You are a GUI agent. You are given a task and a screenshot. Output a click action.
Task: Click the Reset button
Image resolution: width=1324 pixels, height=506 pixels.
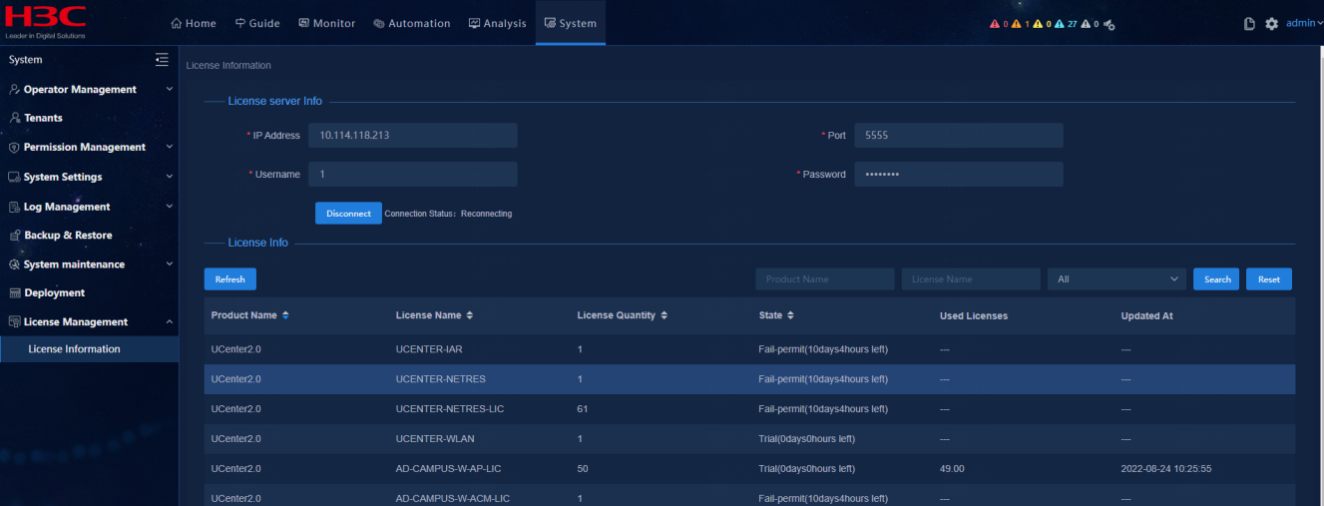pyautogui.click(x=1269, y=279)
